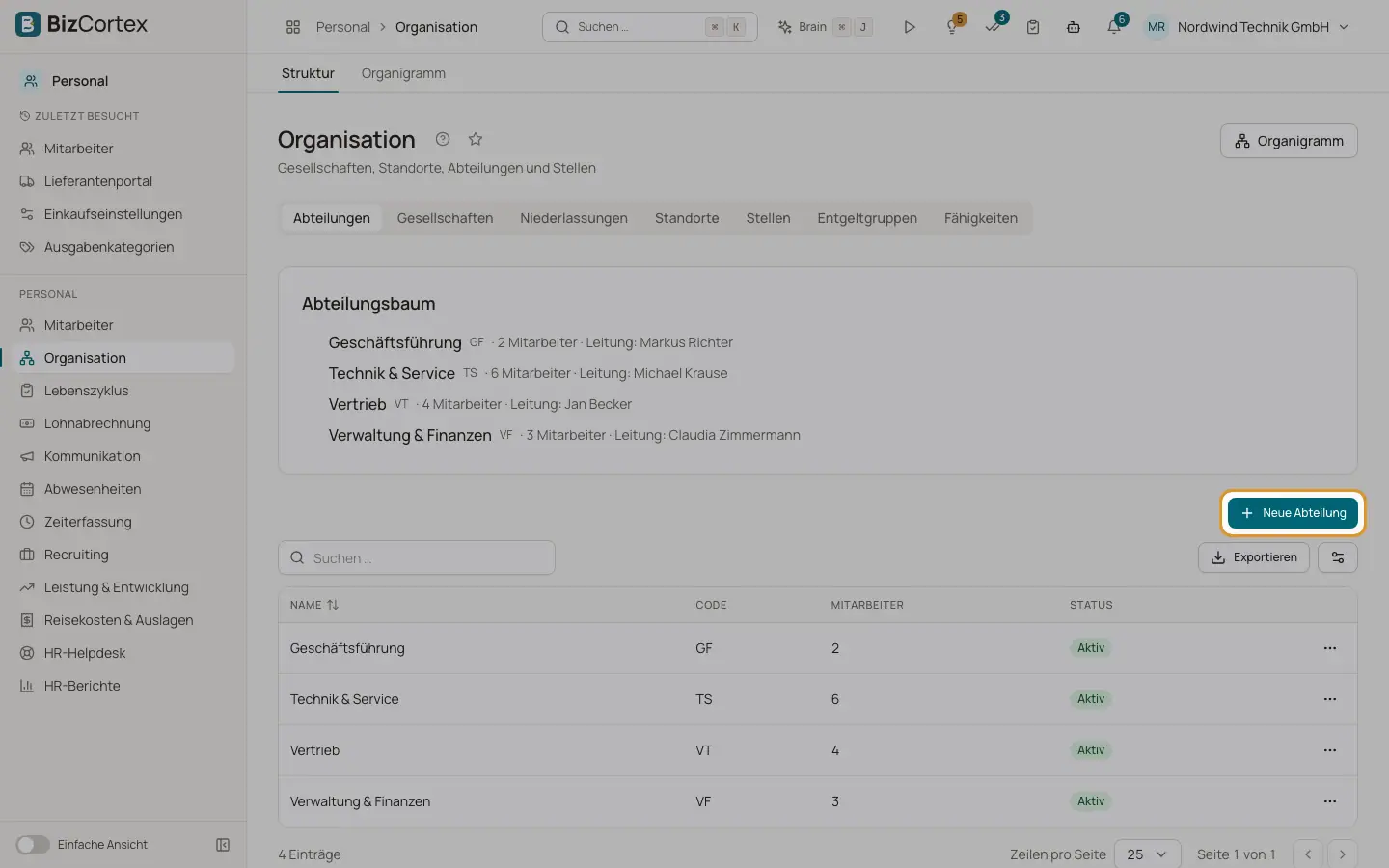The width and height of the screenshot is (1389, 868).
Task: Collapse the sidebar with the panel icon
Action: click(x=223, y=845)
